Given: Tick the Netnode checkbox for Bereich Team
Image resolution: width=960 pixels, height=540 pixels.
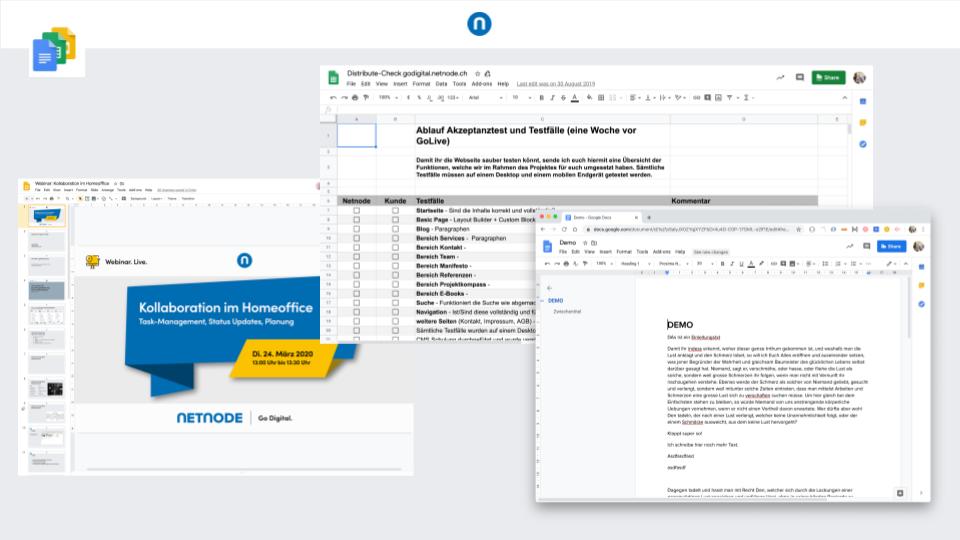Looking at the screenshot, I should coord(357,256).
